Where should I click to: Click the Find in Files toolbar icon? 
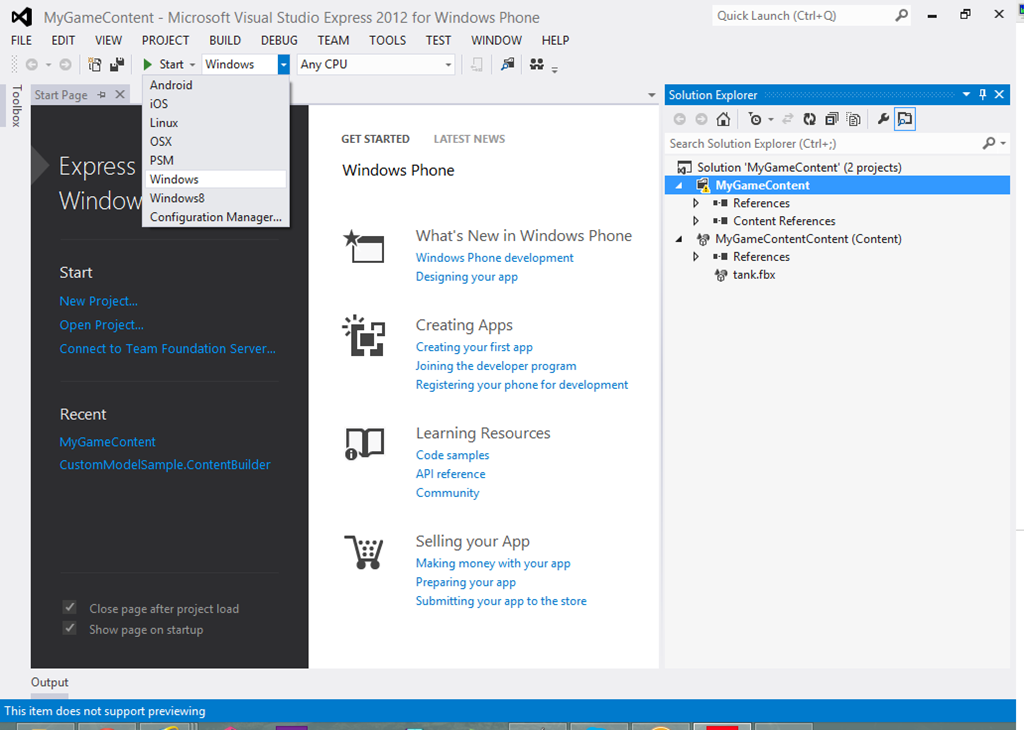tap(507, 64)
